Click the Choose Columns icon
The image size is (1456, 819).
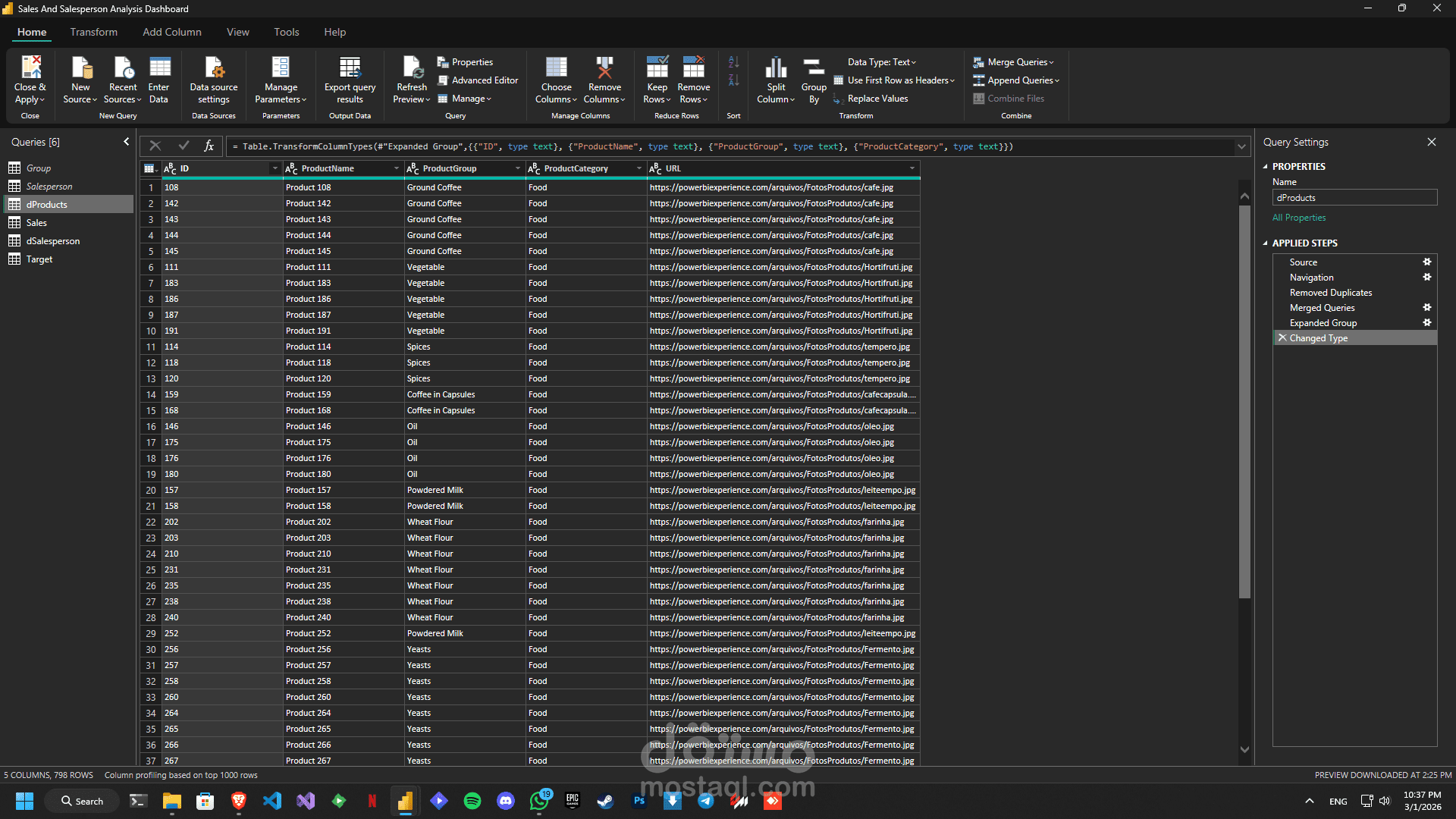(x=556, y=67)
